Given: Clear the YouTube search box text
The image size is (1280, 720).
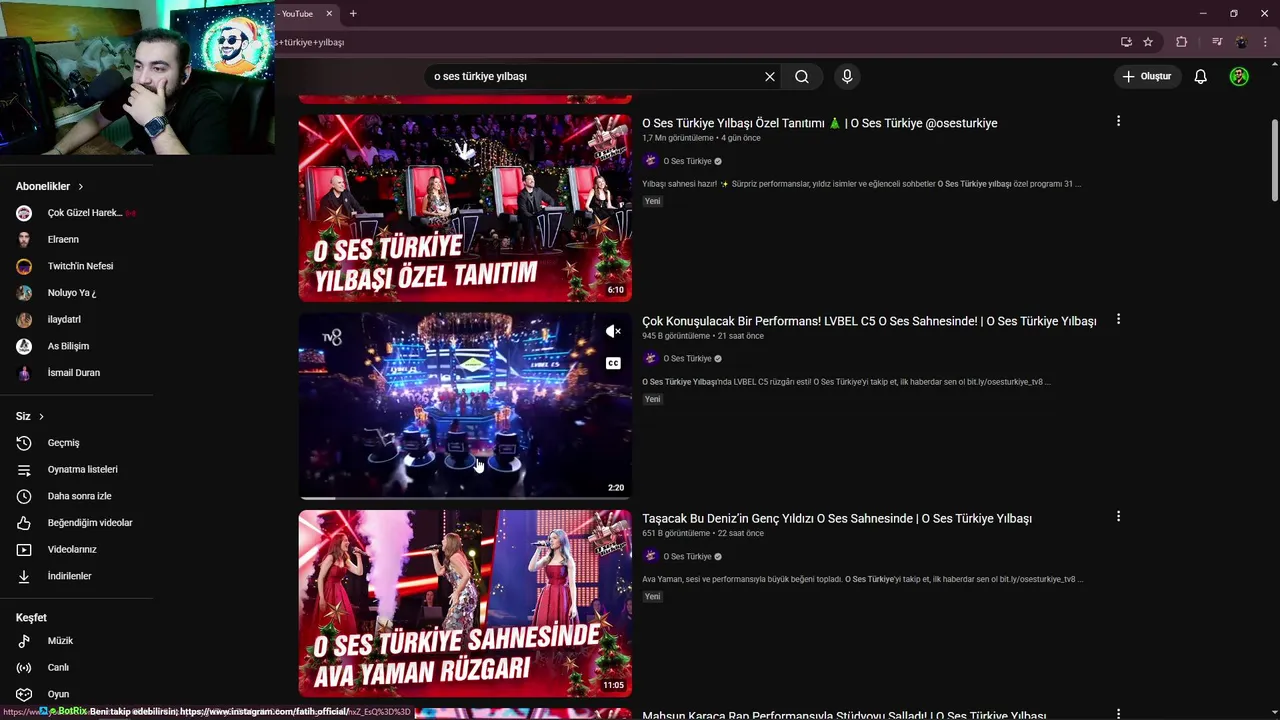Looking at the screenshot, I should [770, 77].
